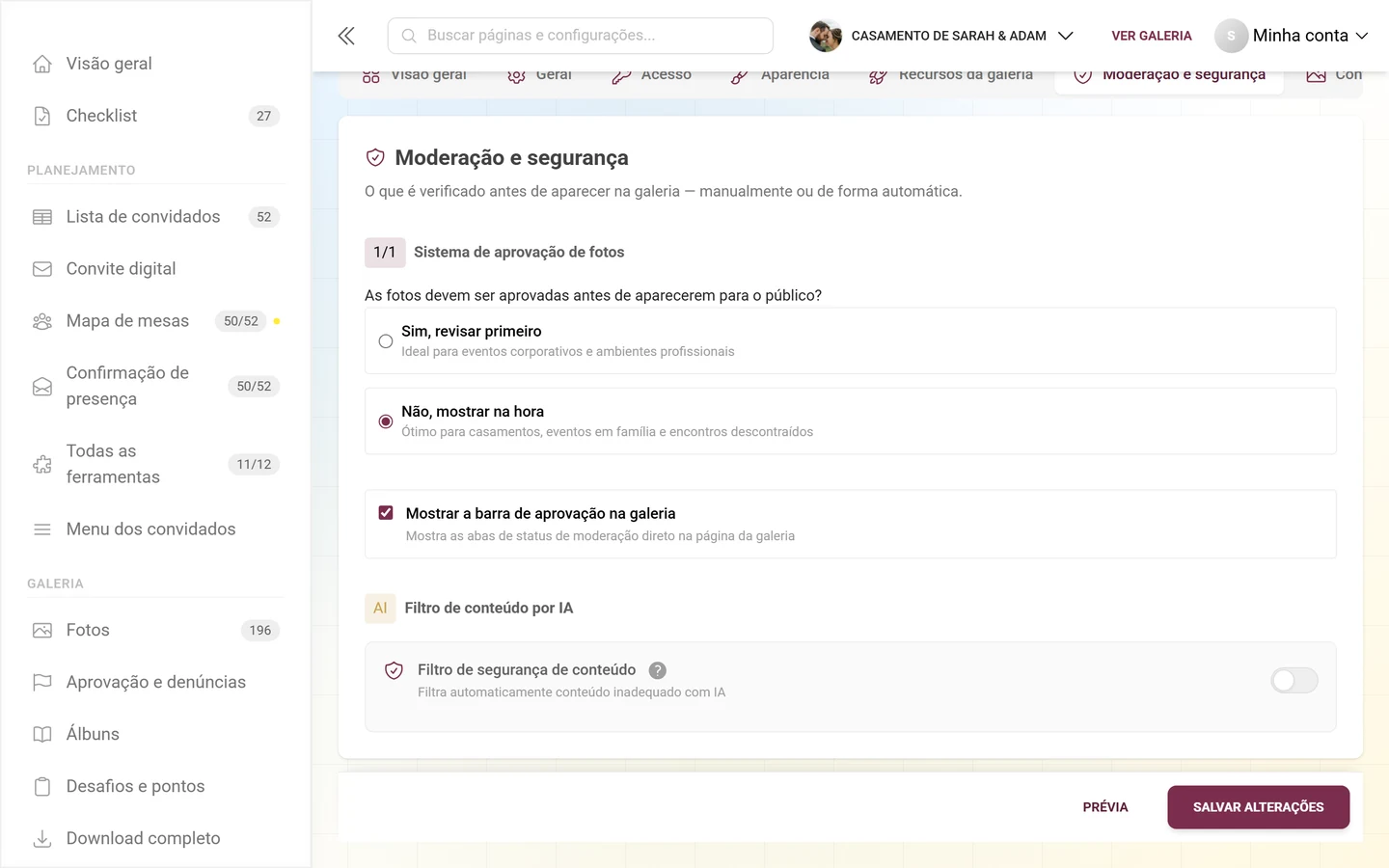Screen dimensions: 1389x868
Task: Switch to the Aparência tab
Action: pyautogui.click(x=780, y=75)
